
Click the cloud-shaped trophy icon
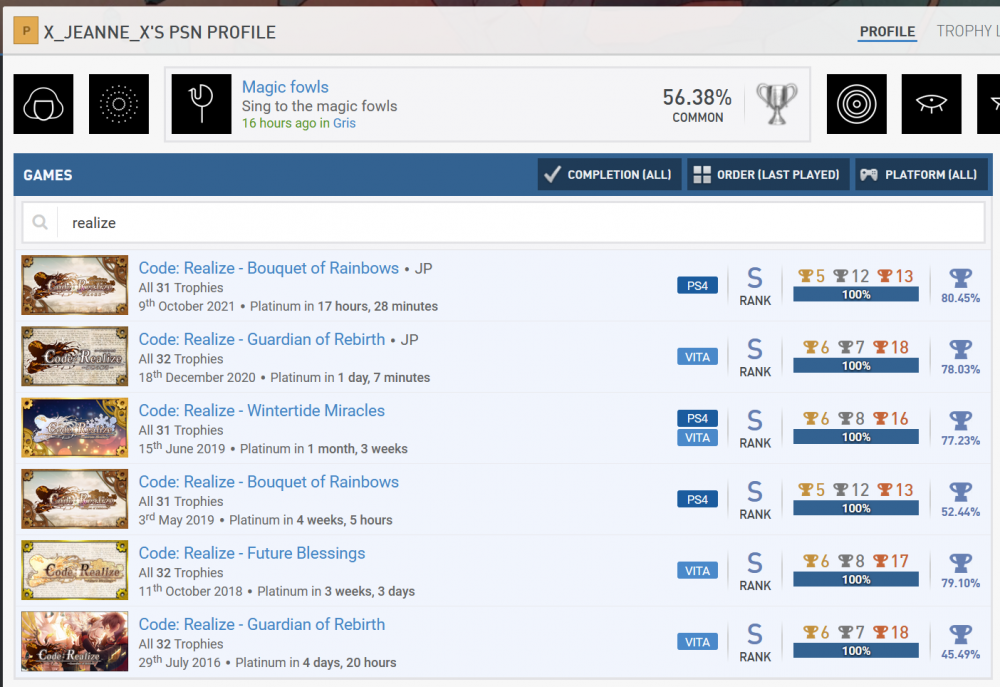click(43, 104)
